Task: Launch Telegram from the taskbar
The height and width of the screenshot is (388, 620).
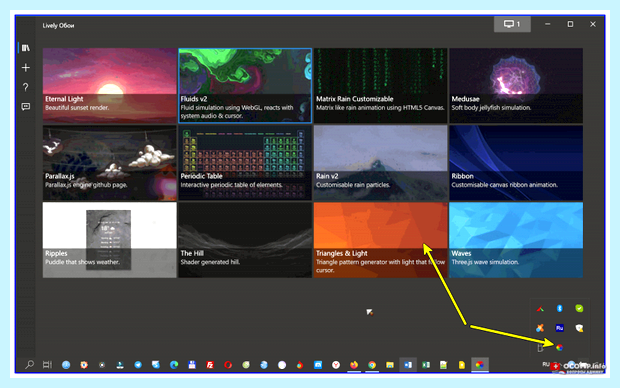Action: (x=138, y=365)
